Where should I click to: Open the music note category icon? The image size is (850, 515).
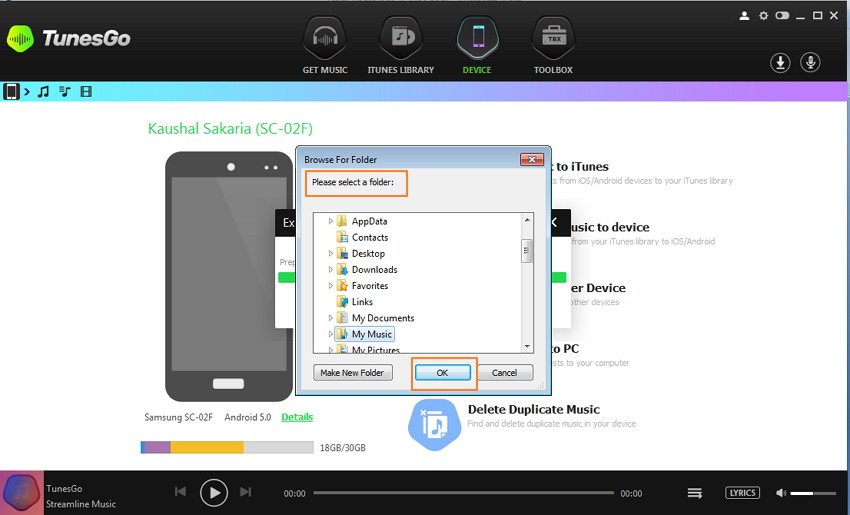pyautogui.click(x=43, y=92)
